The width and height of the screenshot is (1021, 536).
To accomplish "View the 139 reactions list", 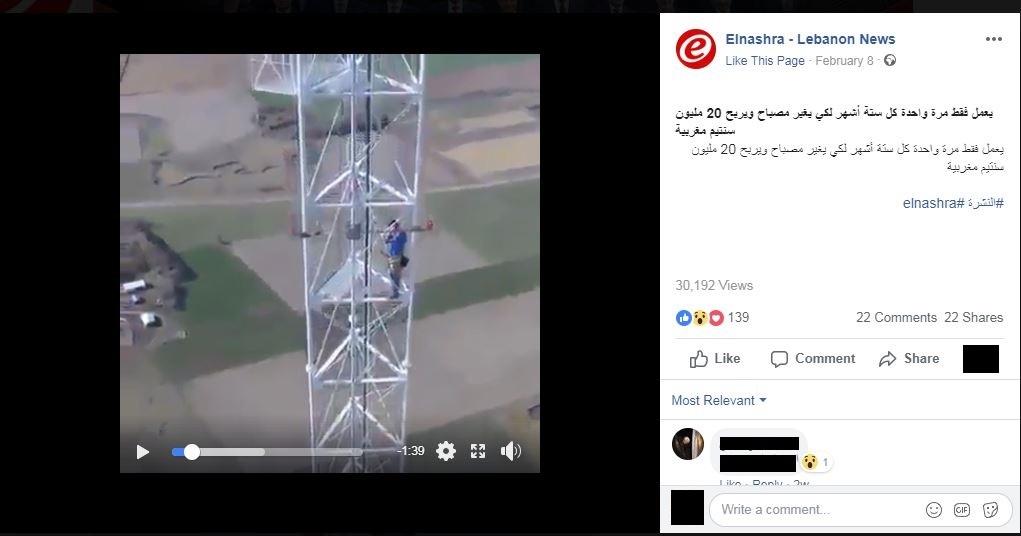I will [x=712, y=318].
